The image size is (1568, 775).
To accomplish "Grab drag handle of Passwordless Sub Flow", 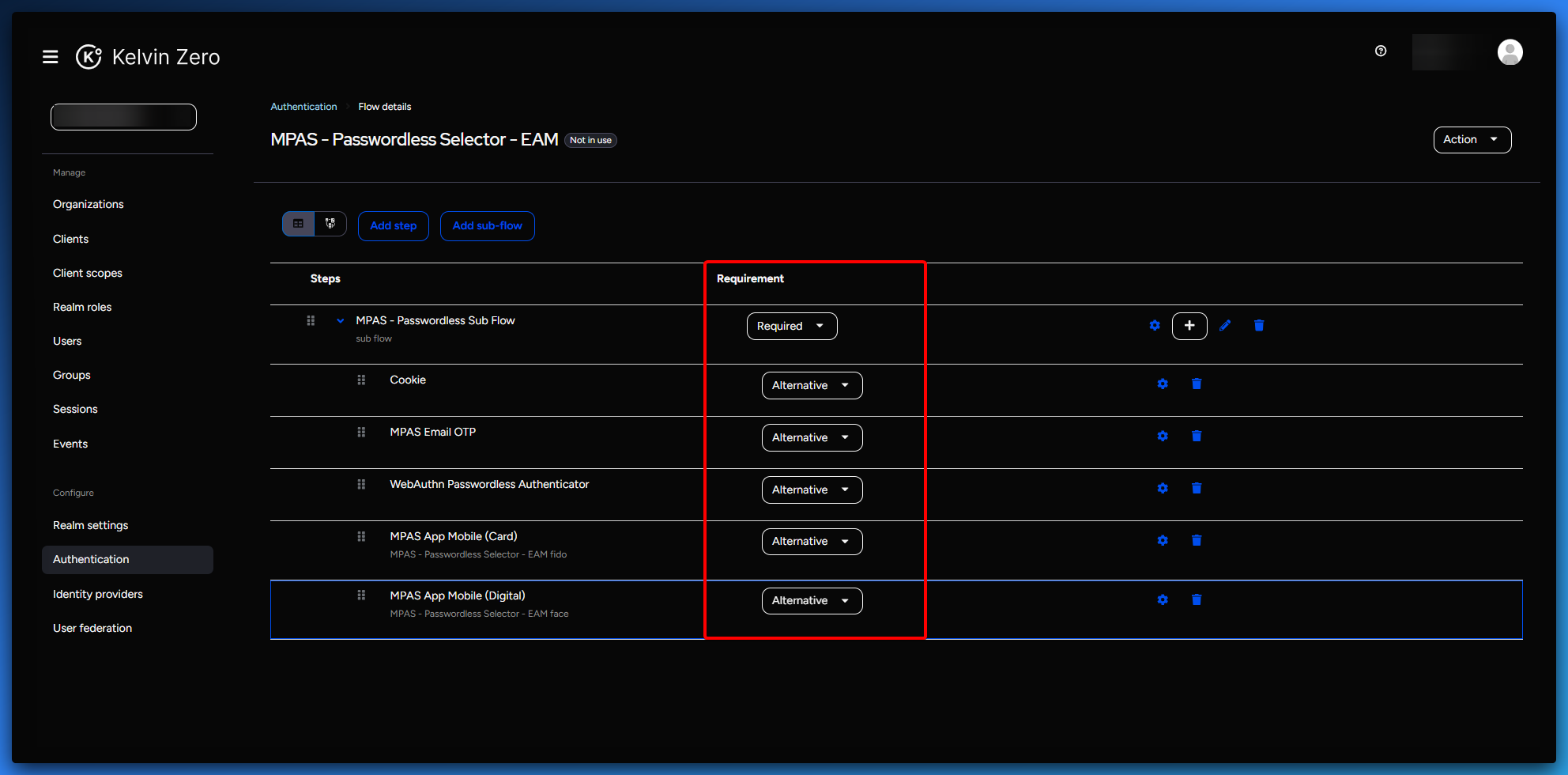I will pyautogui.click(x=311, y=320).
